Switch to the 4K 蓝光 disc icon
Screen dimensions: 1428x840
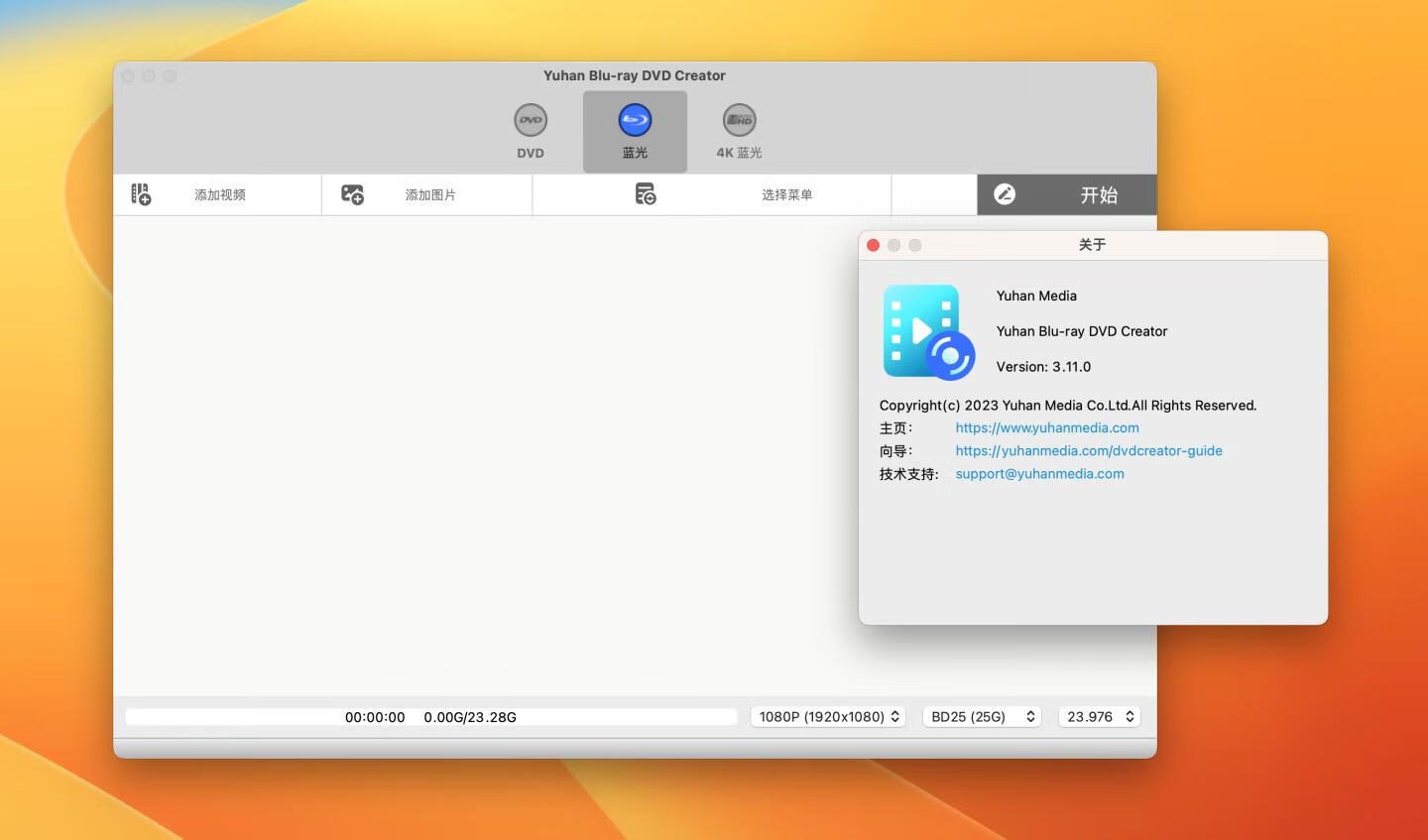click(739, 121)
